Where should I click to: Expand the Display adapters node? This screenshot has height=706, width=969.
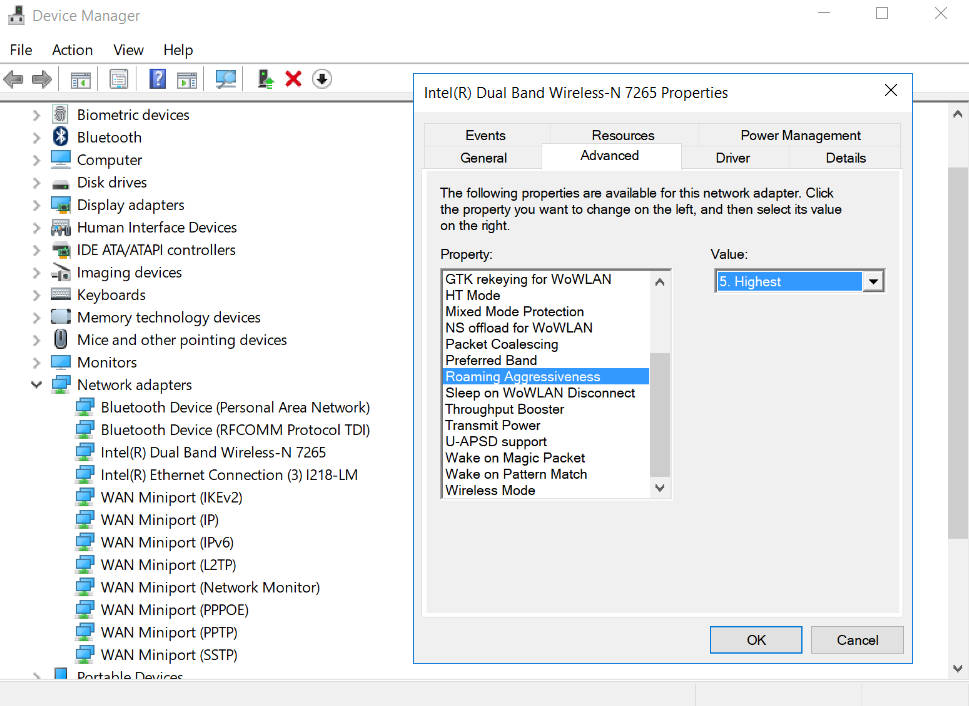36,205
